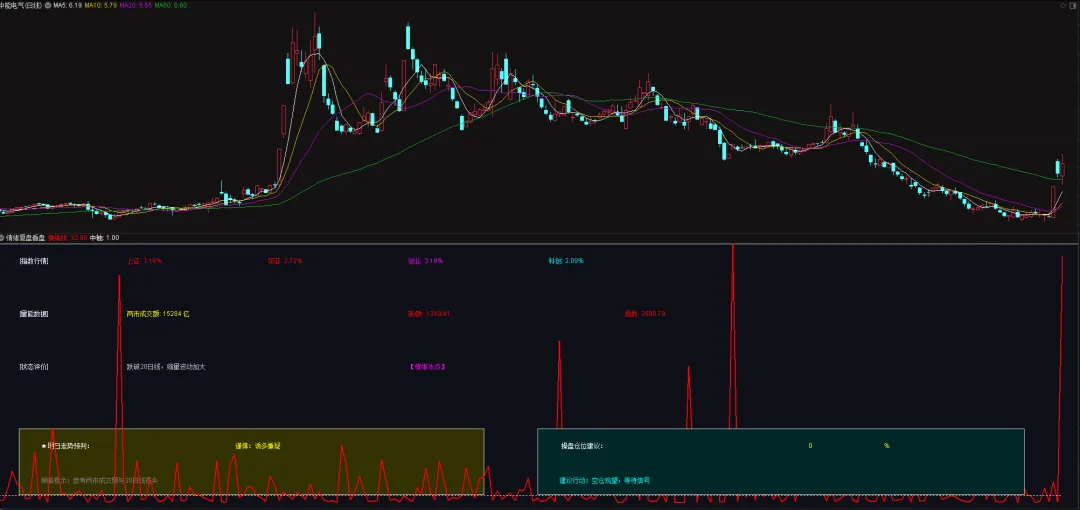Click the 状态评价 row heading
Viewport: 1080px width, 510px height.
pos(34,367)
